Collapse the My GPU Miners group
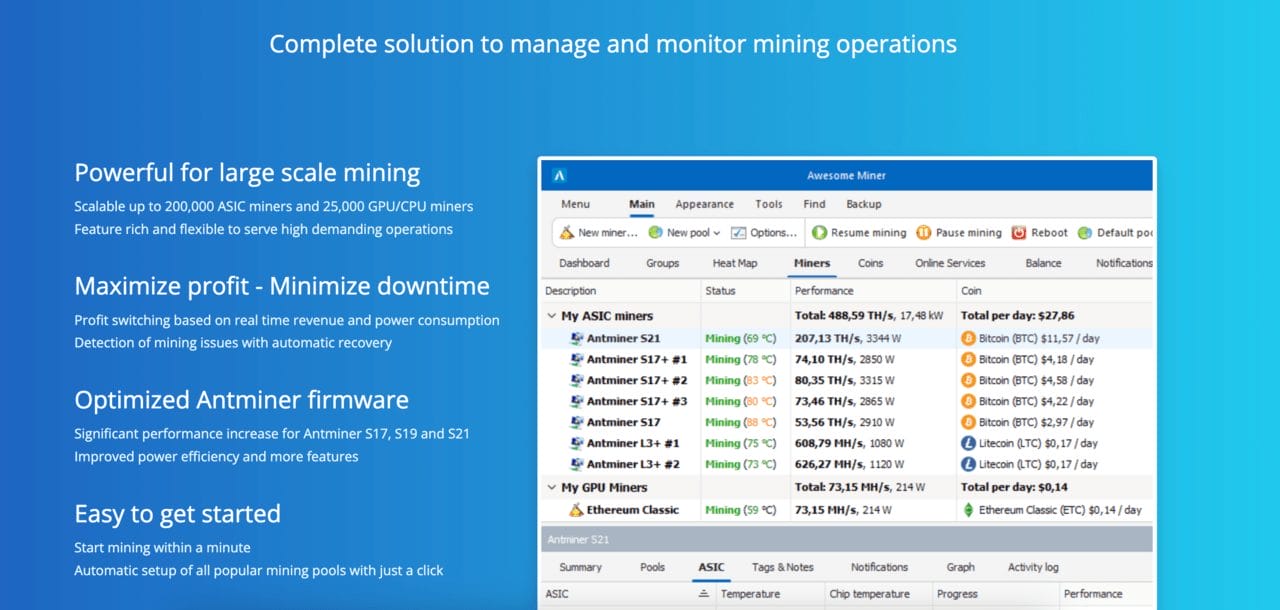 552,487
